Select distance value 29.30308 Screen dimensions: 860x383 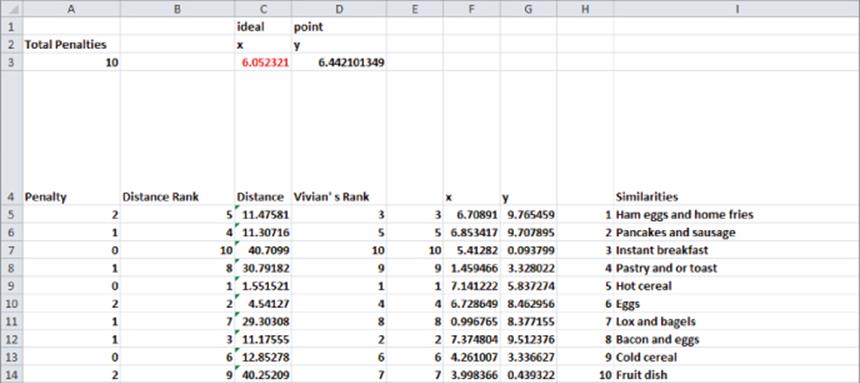click(263, 322)
